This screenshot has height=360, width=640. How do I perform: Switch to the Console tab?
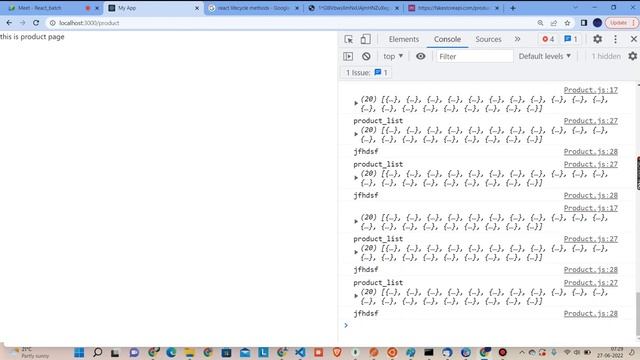pos(447,39)
